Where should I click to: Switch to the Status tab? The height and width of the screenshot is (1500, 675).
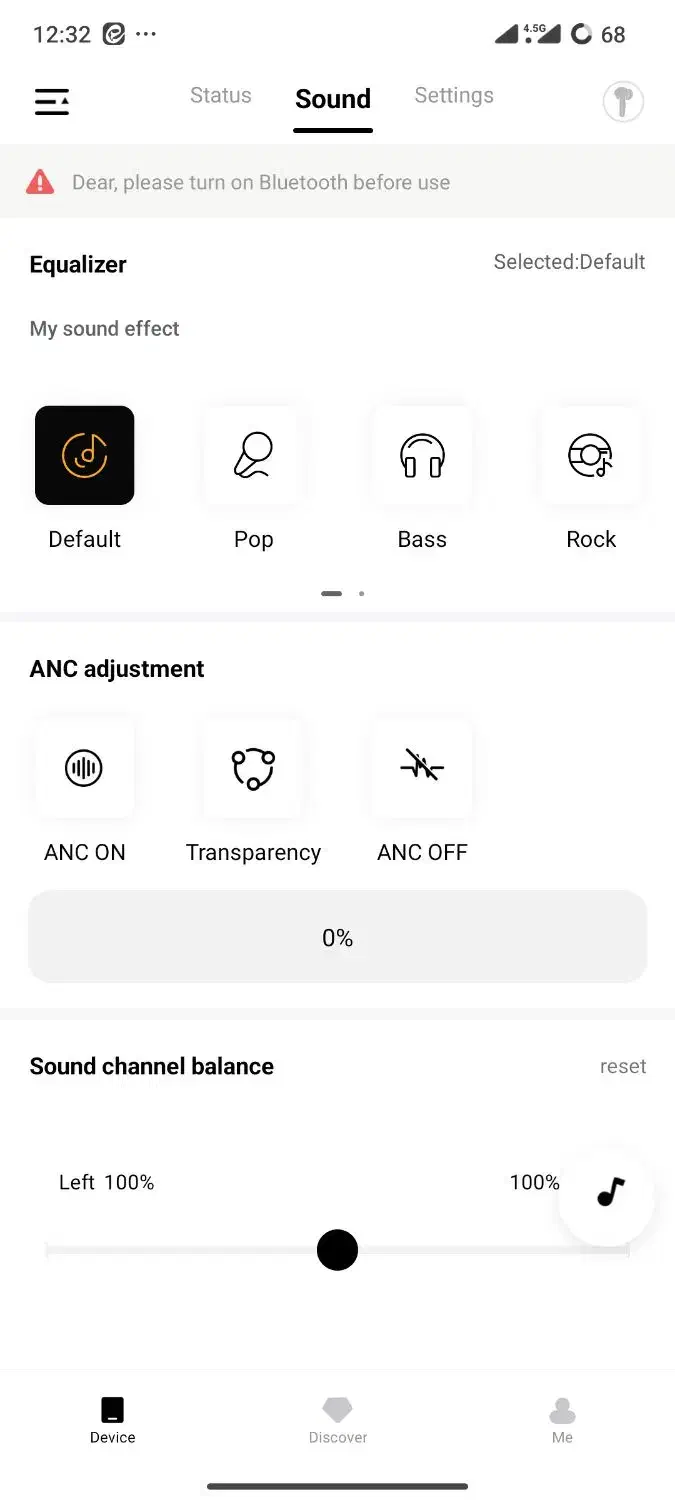pyautogui.click(x=221, y=96)
